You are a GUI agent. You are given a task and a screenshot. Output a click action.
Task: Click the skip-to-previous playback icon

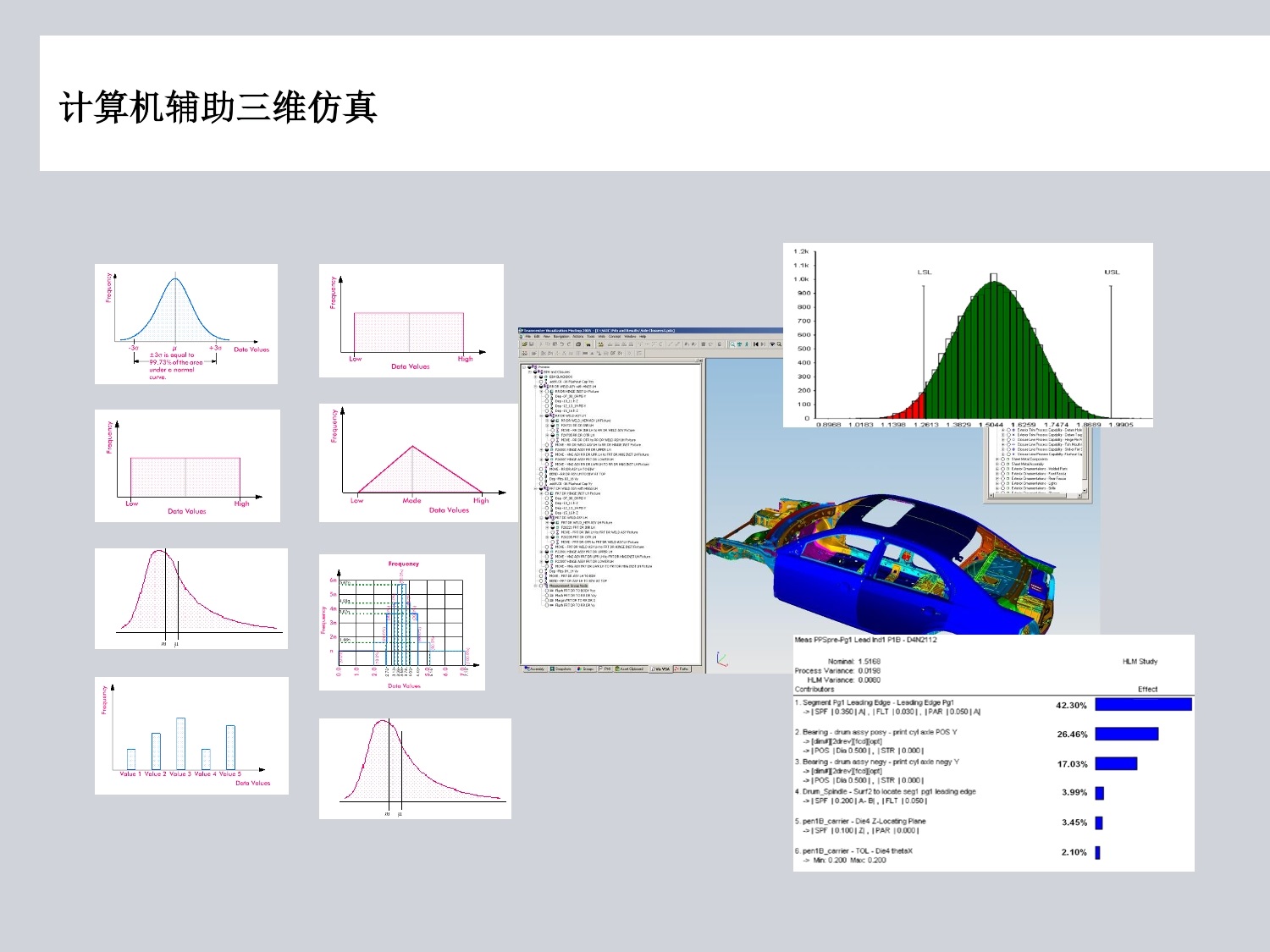(755, 344)
